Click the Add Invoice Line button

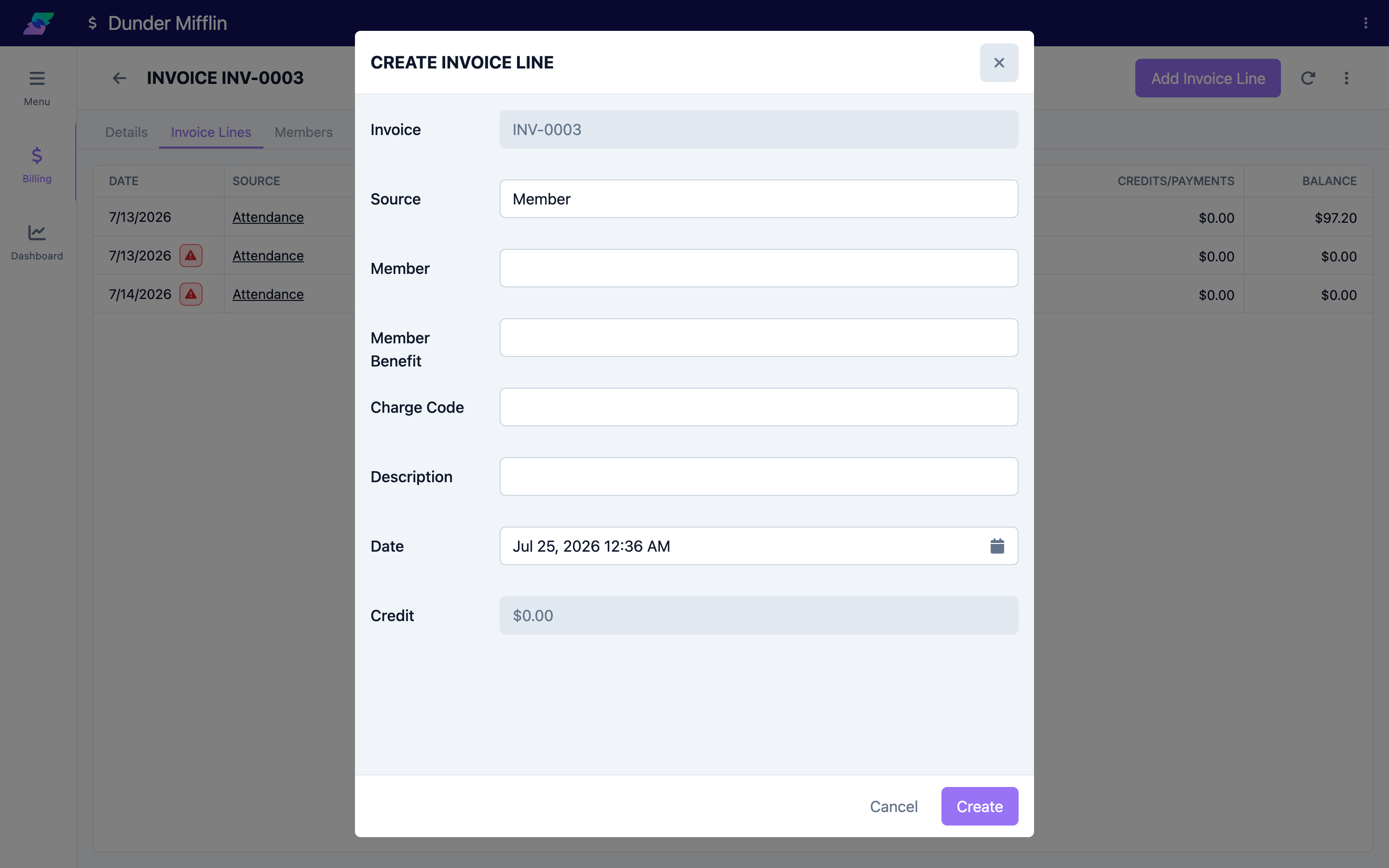(1208, 78)
